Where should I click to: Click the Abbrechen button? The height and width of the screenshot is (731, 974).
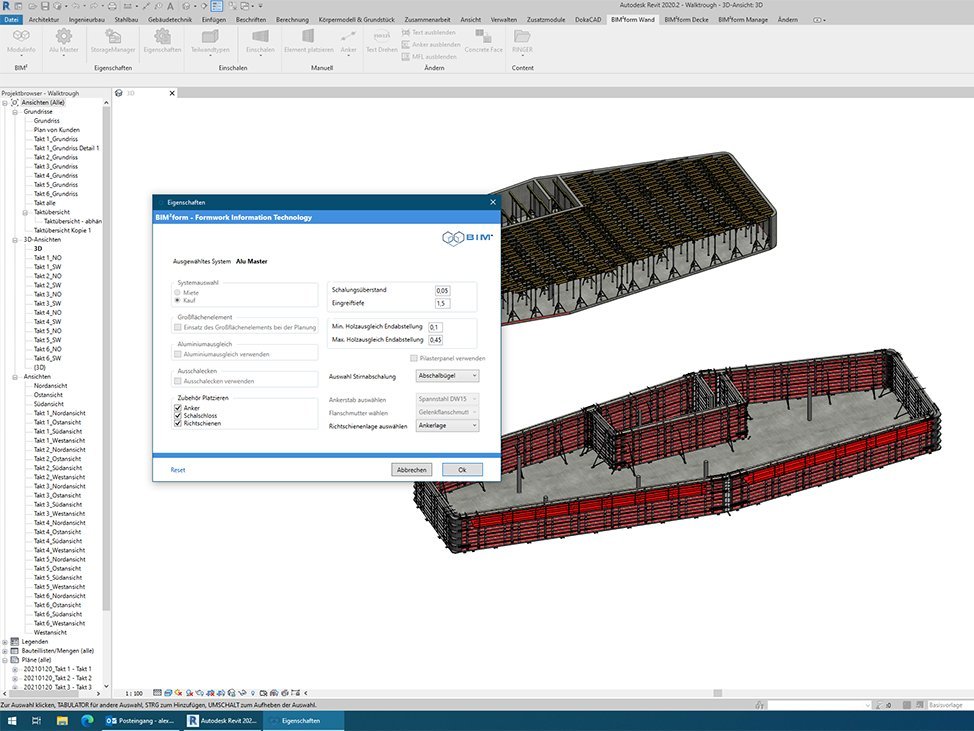tap(411, 469)
